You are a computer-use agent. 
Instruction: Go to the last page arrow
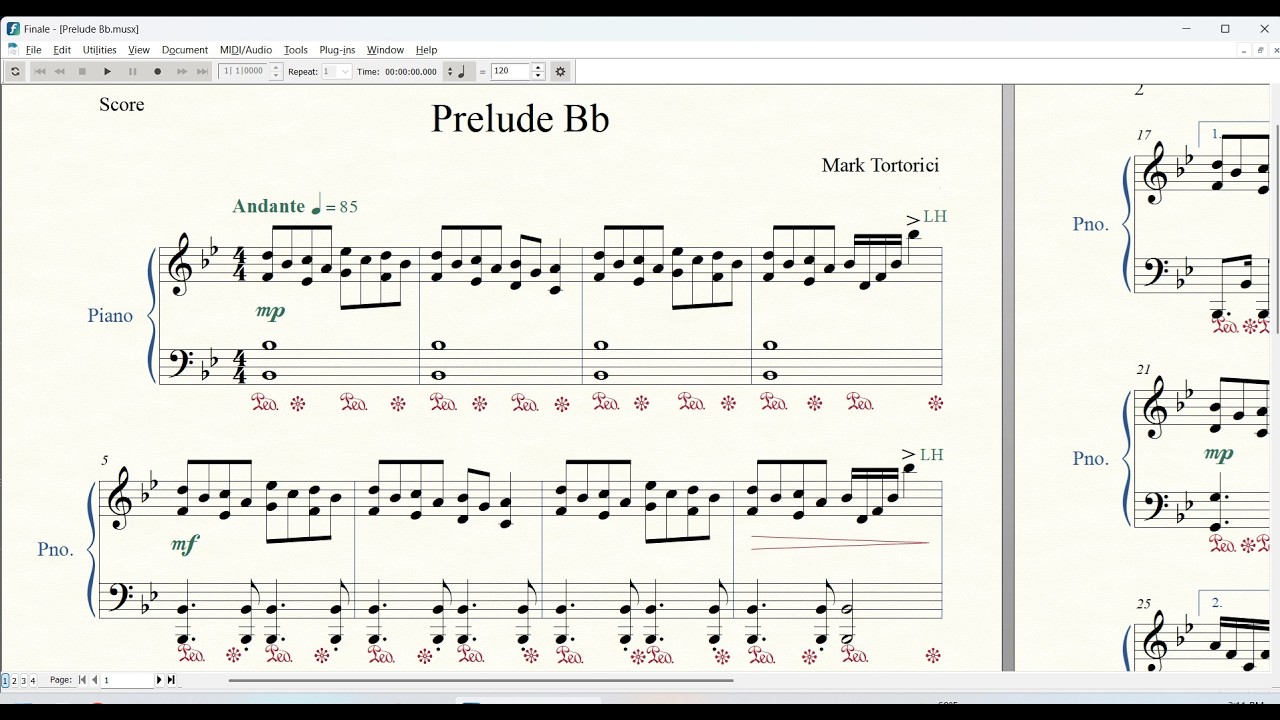point(171,681)
